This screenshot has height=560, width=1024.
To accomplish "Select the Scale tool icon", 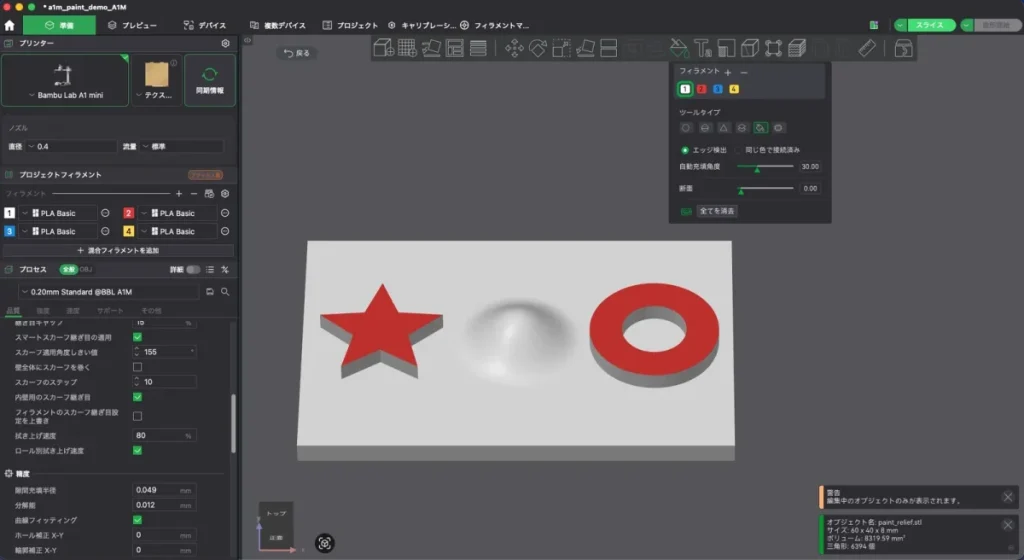I will [x=561, y=48].
